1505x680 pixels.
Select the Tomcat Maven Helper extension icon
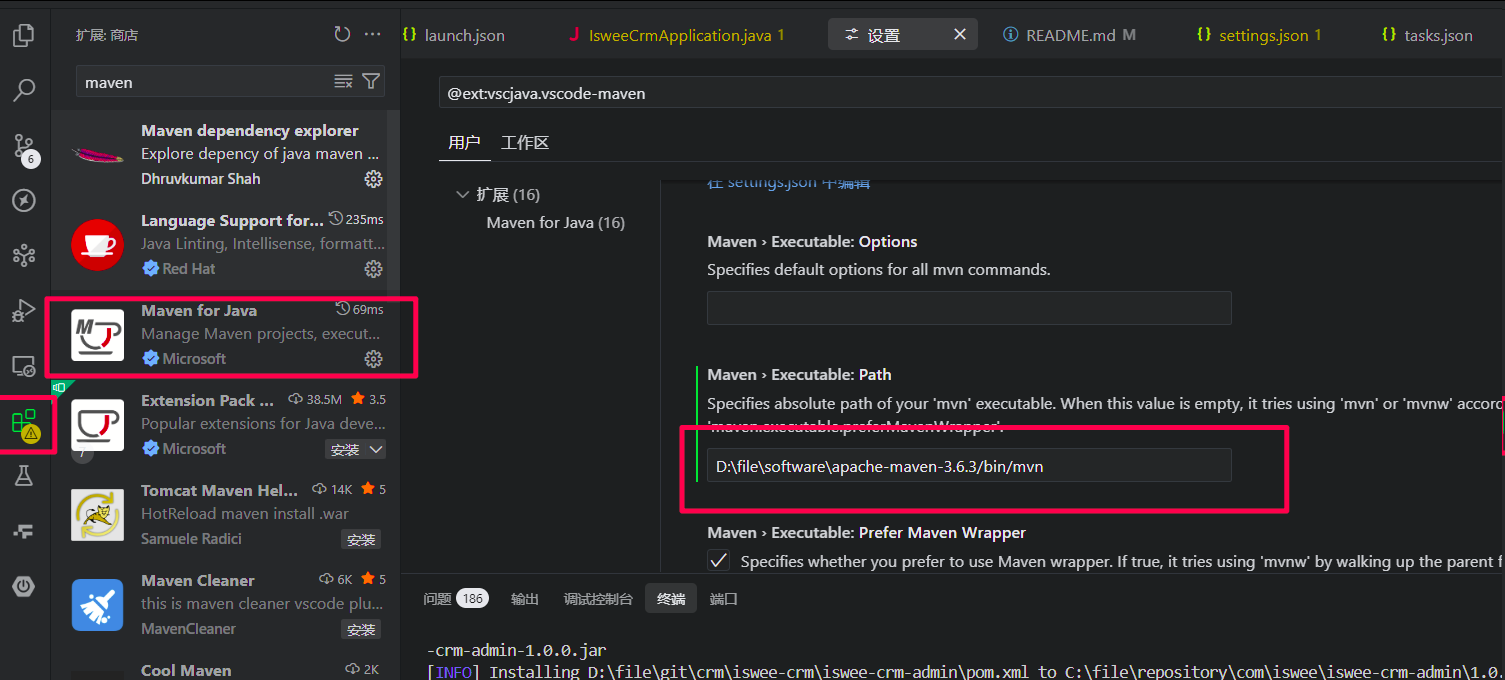coord(98,515)
